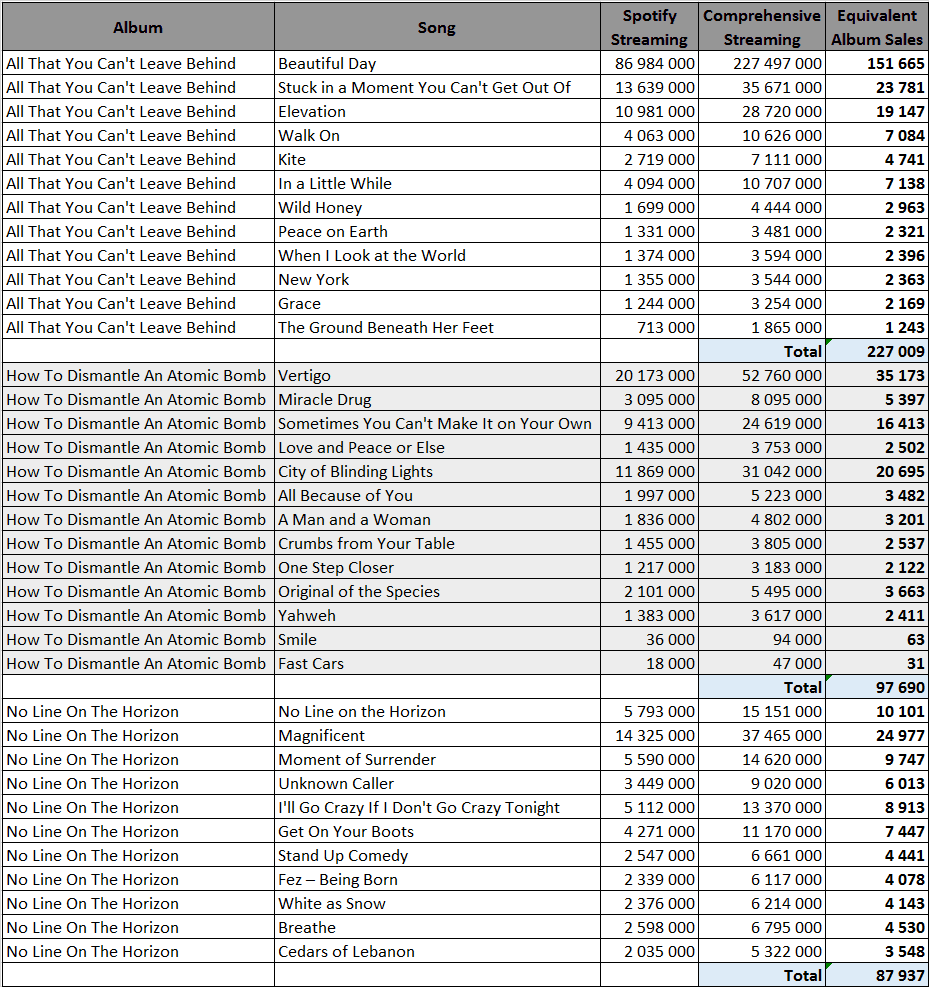Image resolution: width=929 pixels, height=987 pixels.
Task: Click Vertigo's Spotify value 20 173 000
Action: tap(649, 375)
